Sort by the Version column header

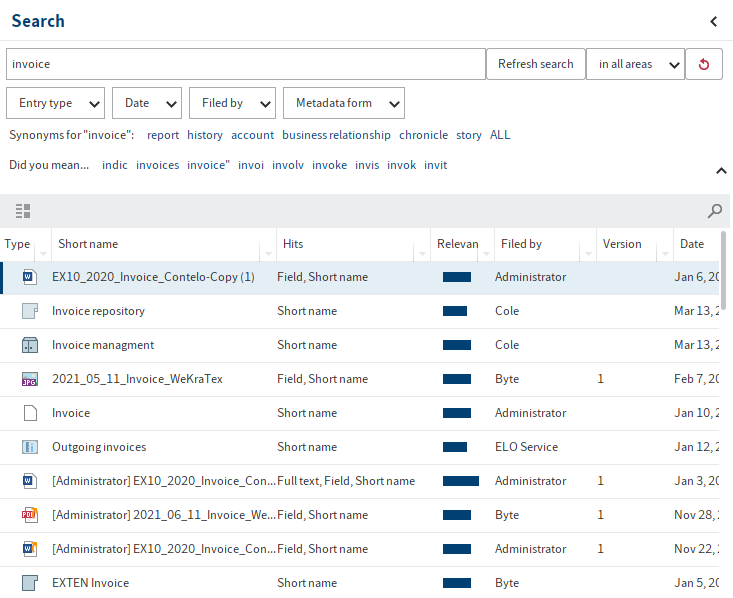[622, 244]
